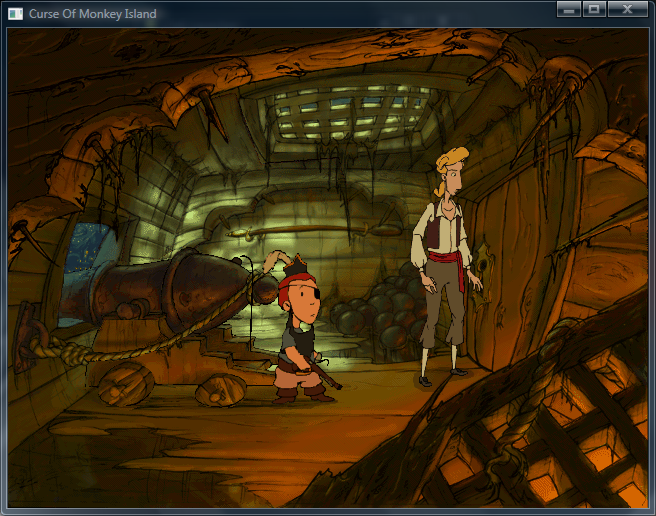Minimize the game window
656x516 pixels.
(569, 9)
